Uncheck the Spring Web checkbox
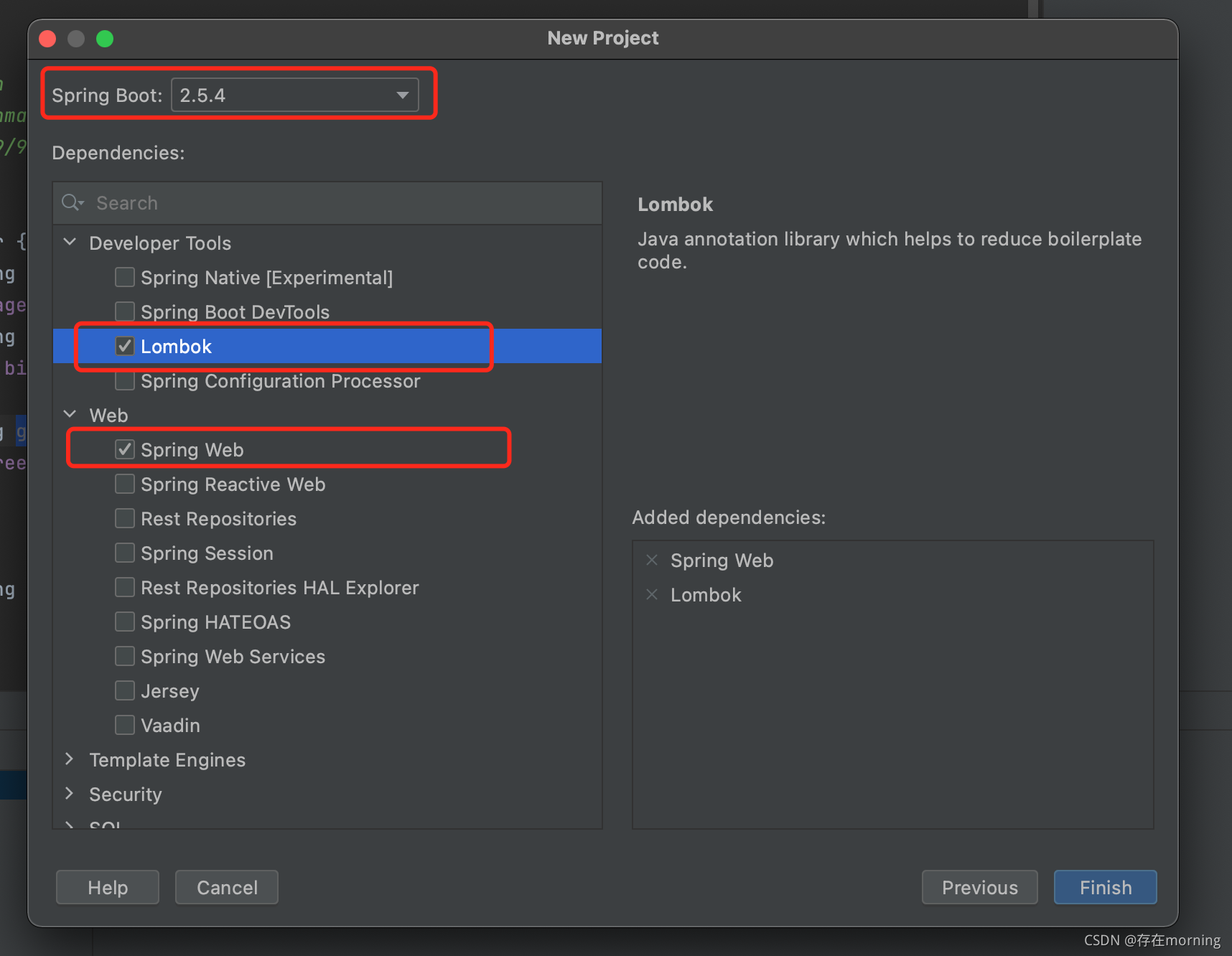Image resolution: width=1232 pixels, height=956 pixels. click(125, 449)
